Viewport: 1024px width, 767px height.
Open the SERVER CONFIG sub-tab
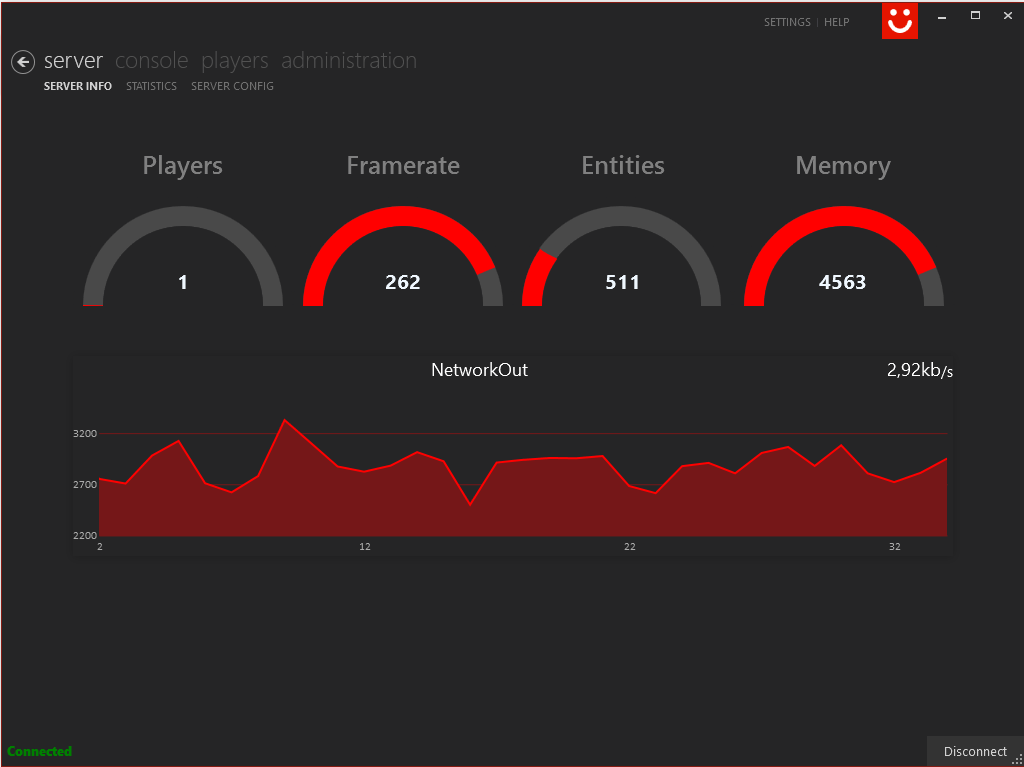click(x=232, y=86)
